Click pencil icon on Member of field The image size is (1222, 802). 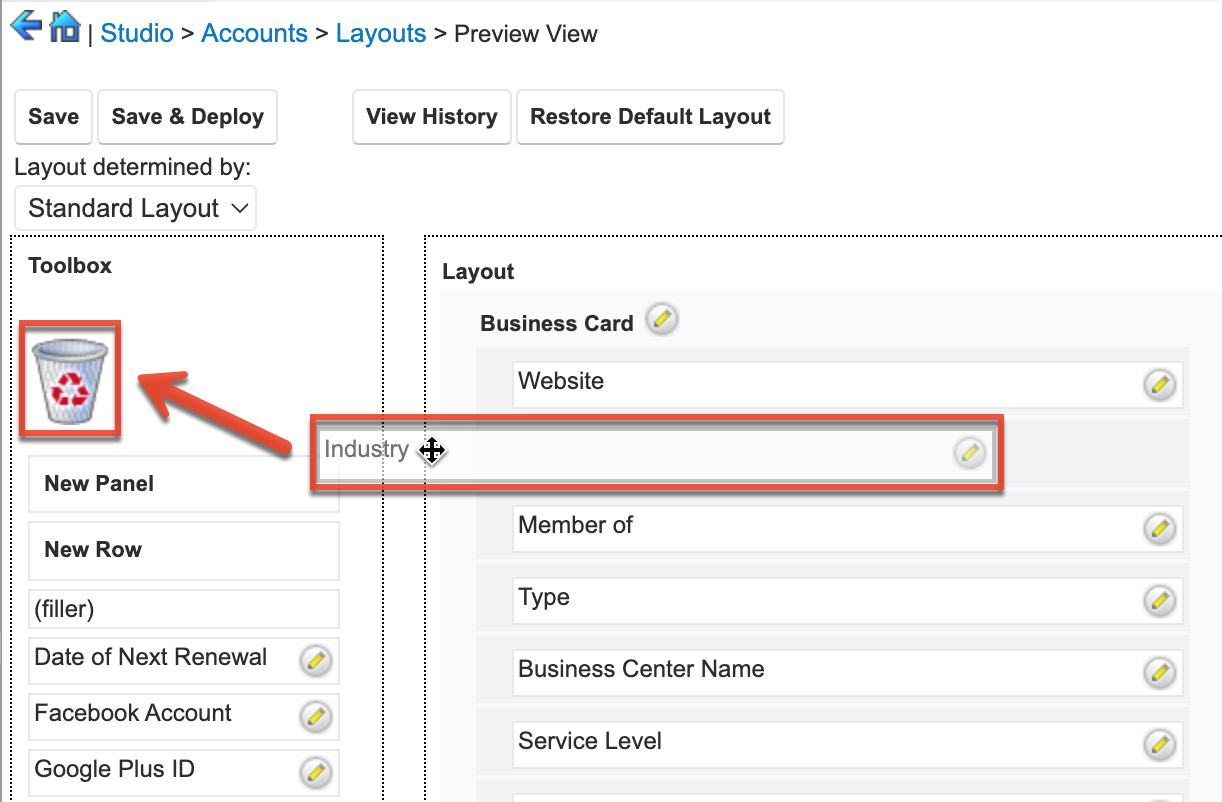tap(1159, 528)
